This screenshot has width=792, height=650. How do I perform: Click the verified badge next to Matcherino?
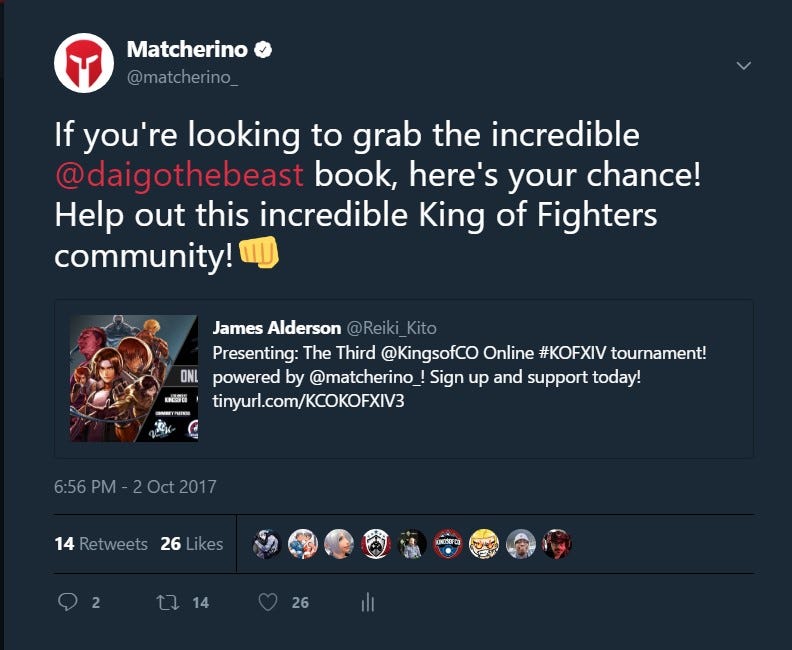263,49
